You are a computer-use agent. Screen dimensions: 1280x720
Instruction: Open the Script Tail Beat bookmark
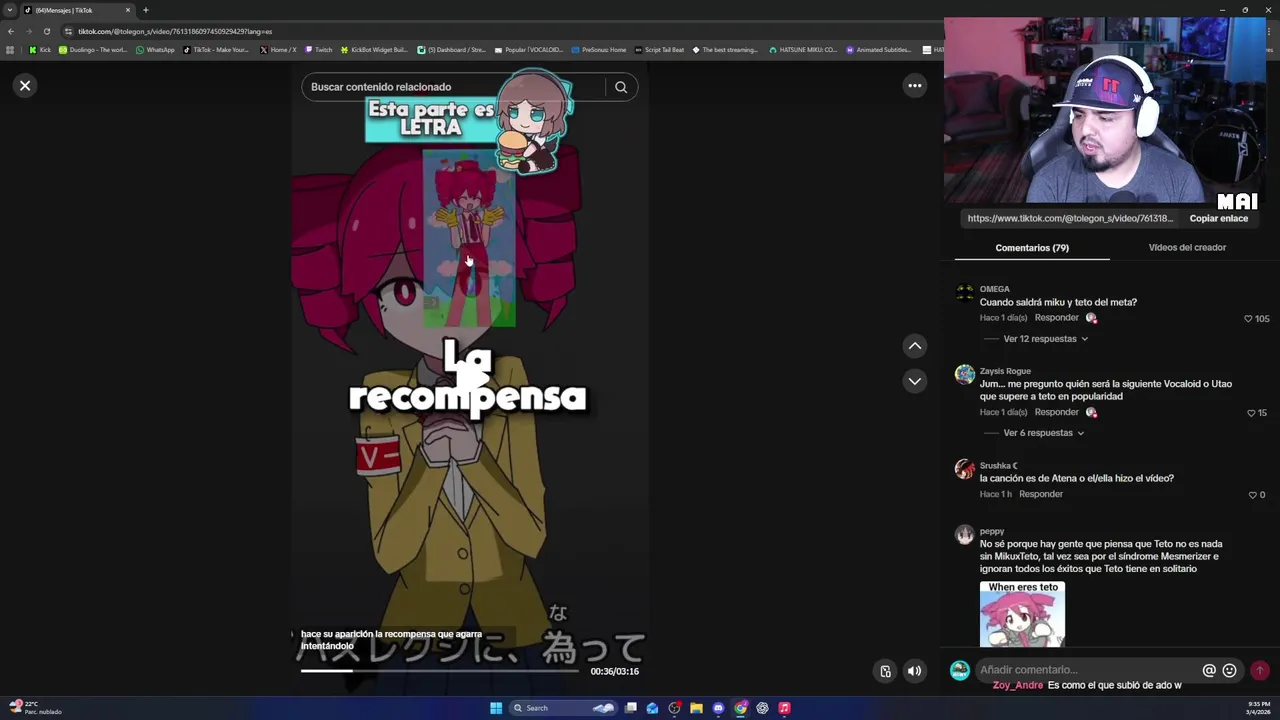point(659,49)
